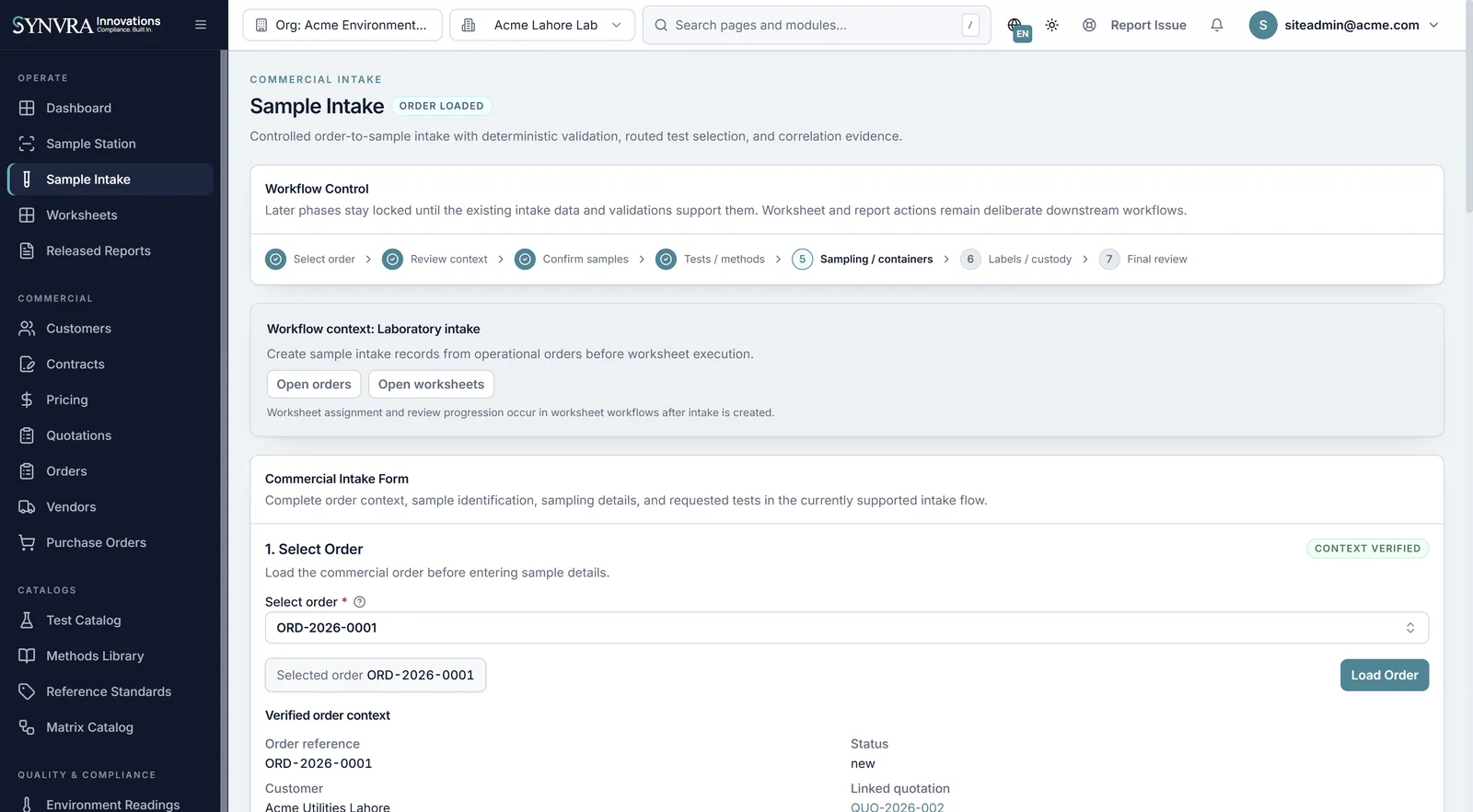Screen dimensions: 1473x812
Task: Open linked quotation QUO-2026-002
Action: coord(898,807)
